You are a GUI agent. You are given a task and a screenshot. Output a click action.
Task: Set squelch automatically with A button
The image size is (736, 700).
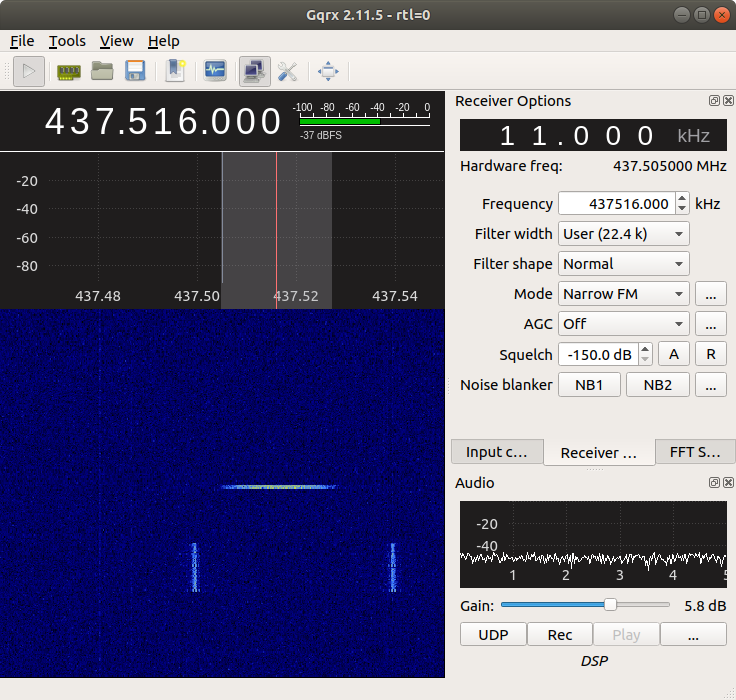tap(674, 354)
